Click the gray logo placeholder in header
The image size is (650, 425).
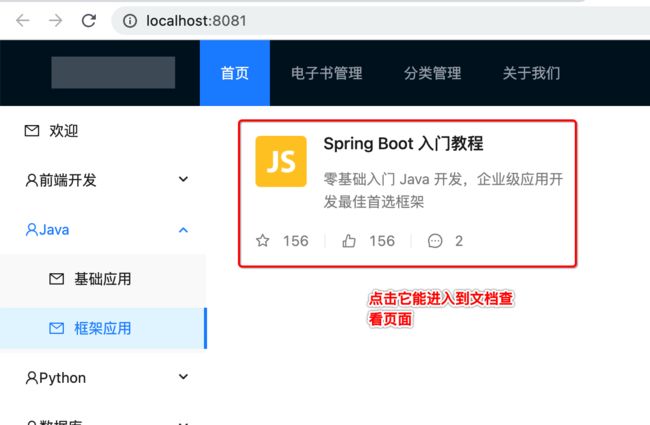click(113, 73)
